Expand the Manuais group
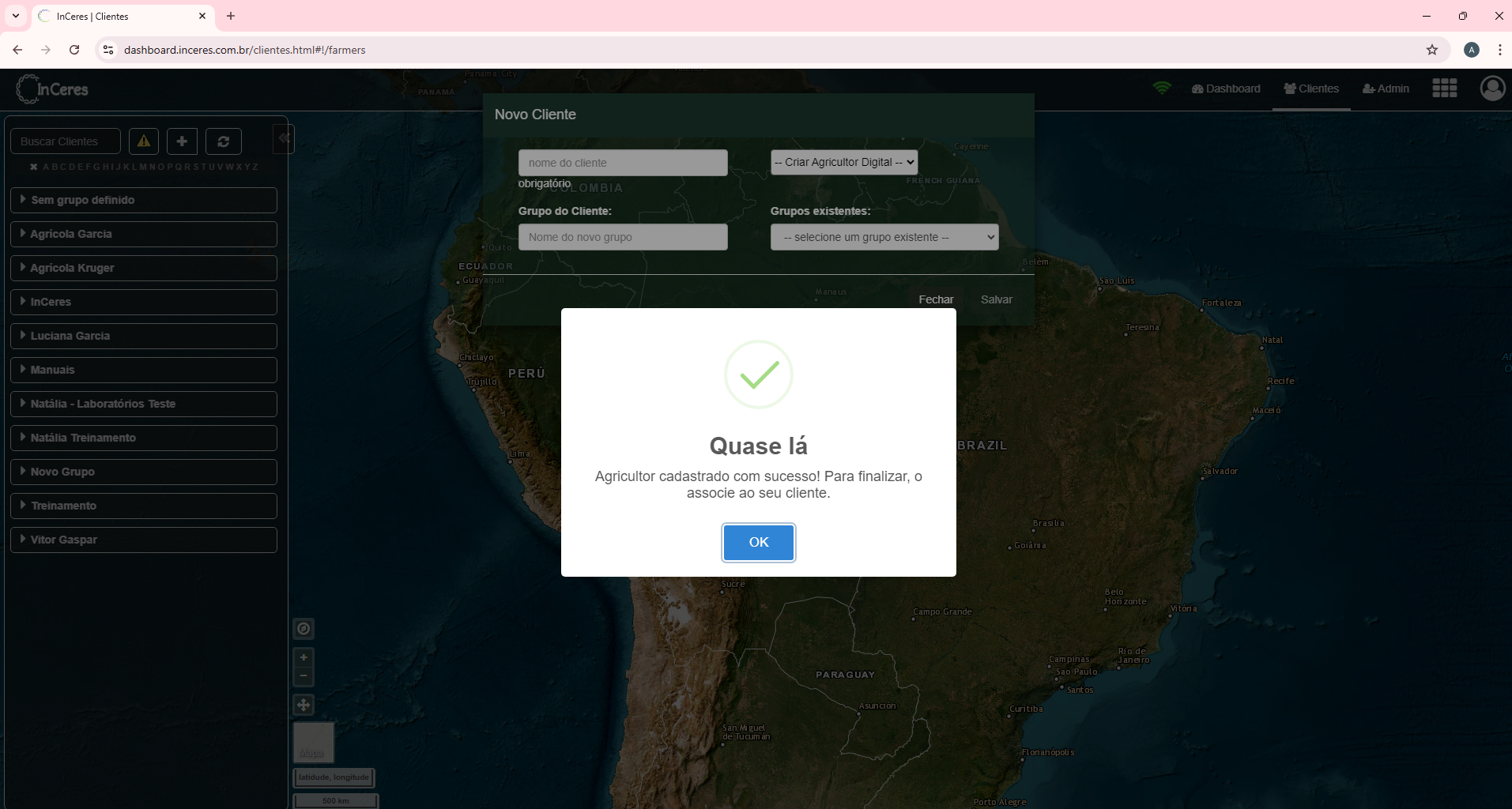Viewport: 1512px width, 809px height. (x=144, y=370)
